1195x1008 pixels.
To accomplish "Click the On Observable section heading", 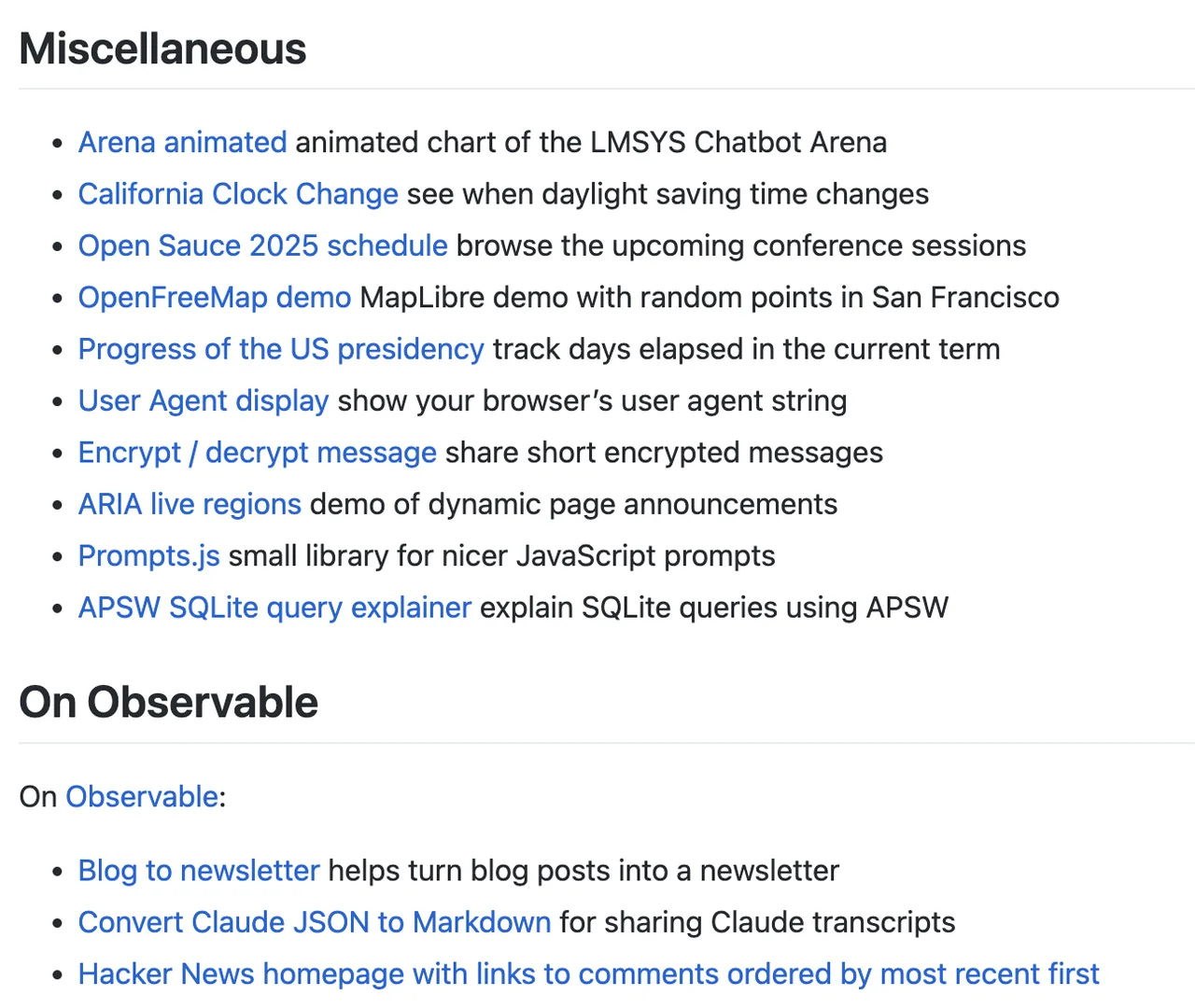I will 168,703.
